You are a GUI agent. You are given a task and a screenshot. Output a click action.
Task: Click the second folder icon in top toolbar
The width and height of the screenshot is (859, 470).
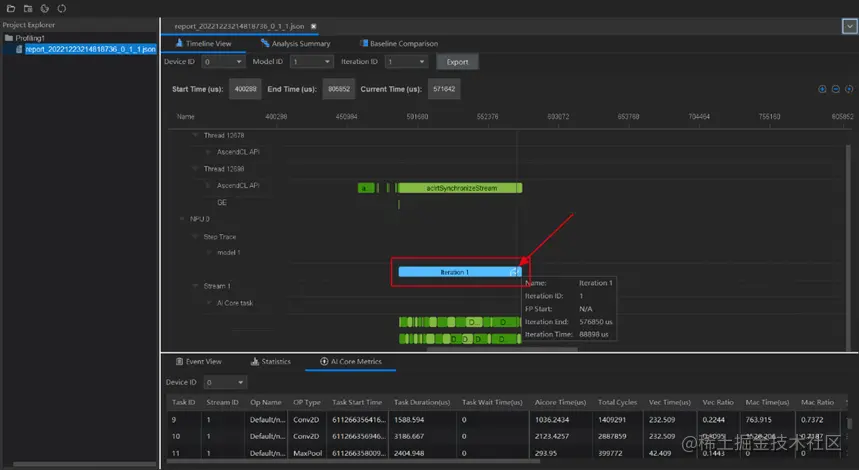click(28, 8)
